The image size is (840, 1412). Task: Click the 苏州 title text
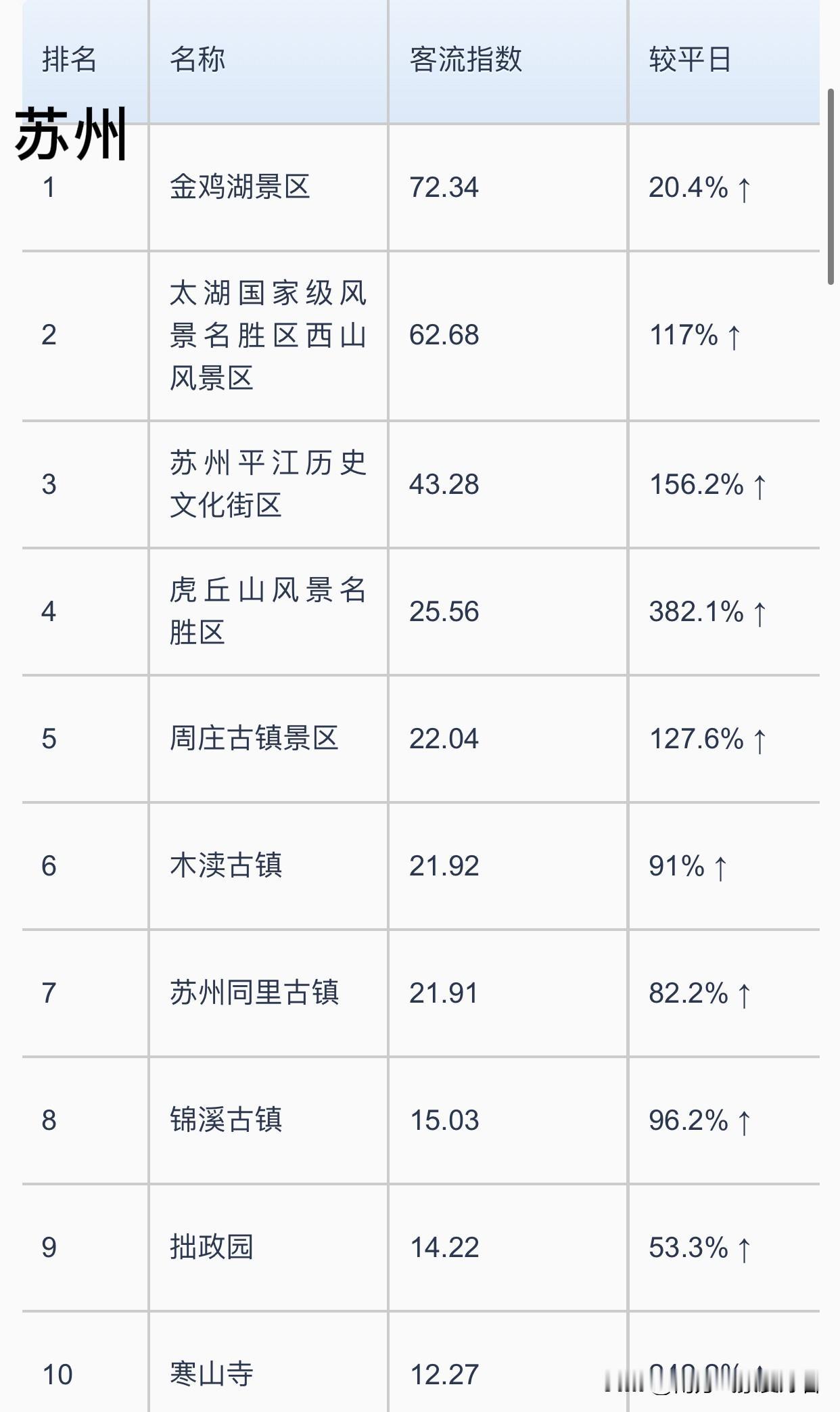tap(71, 134)
